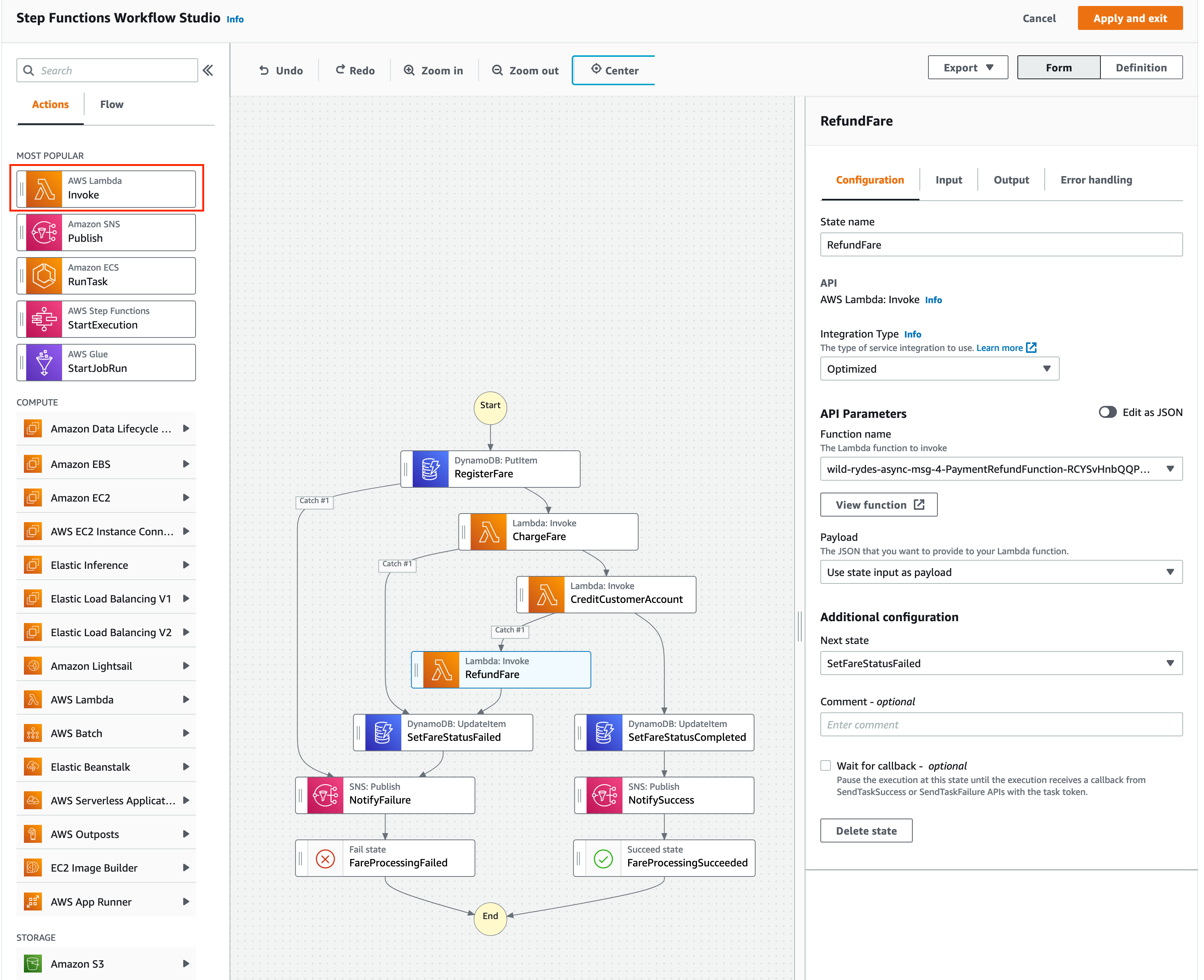The height and width of the screenshot is (980, 1204).
Task: Click the SetFareStatusCompleted DynamoDB icon
Action: pyautogui.click(x=604, y=732)
